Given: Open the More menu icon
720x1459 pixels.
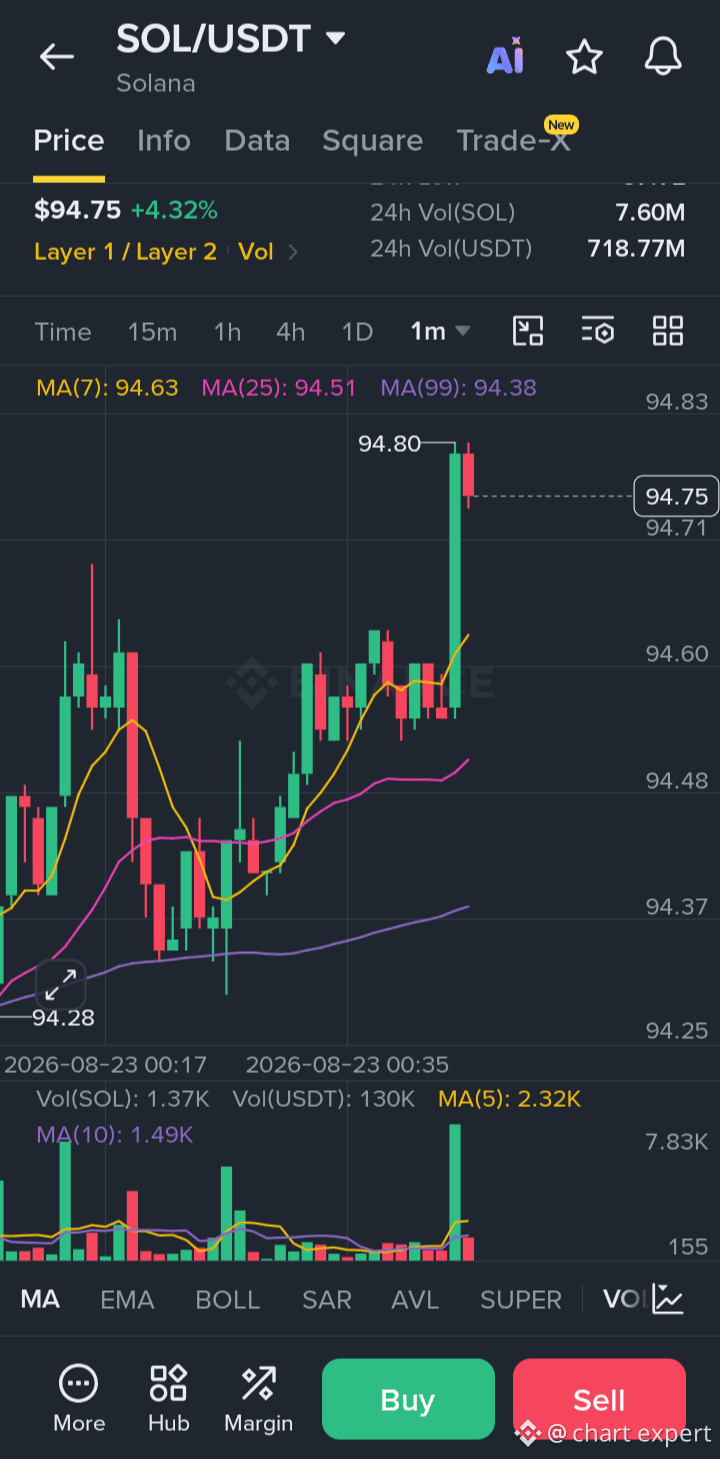Looking at the screenshot, I should [x=79, y=1399].
